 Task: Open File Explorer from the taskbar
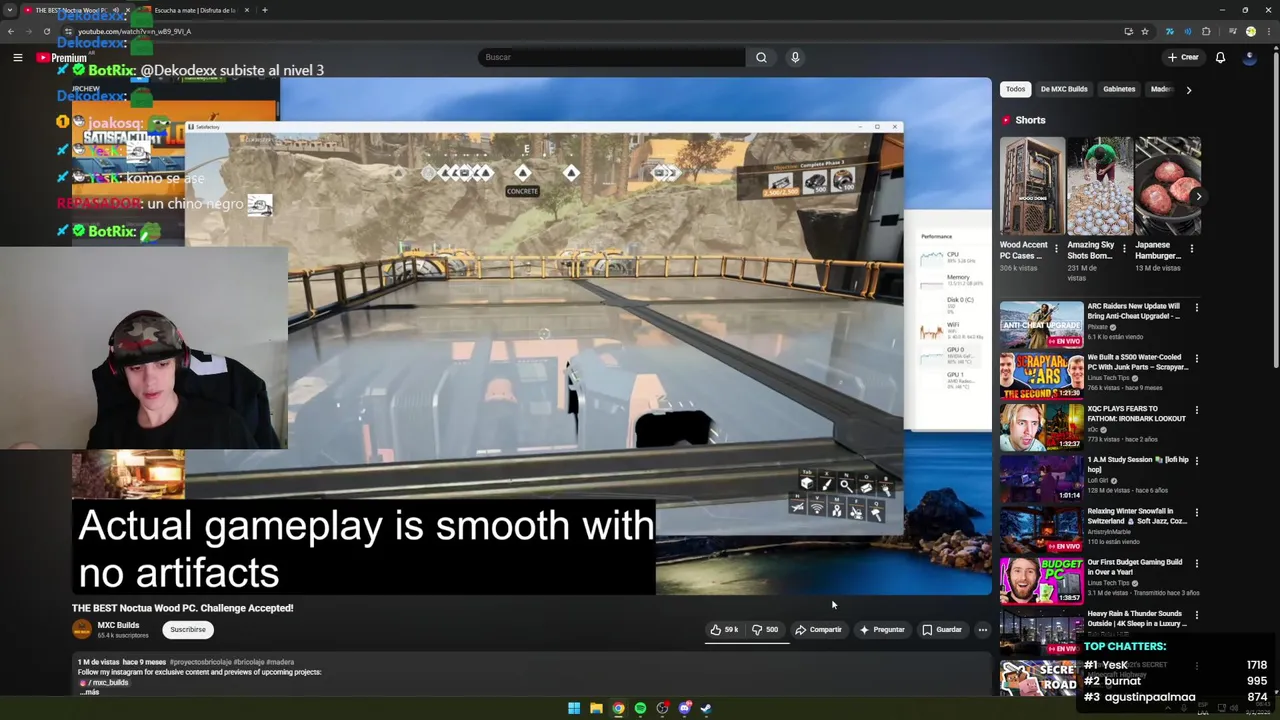596,708
